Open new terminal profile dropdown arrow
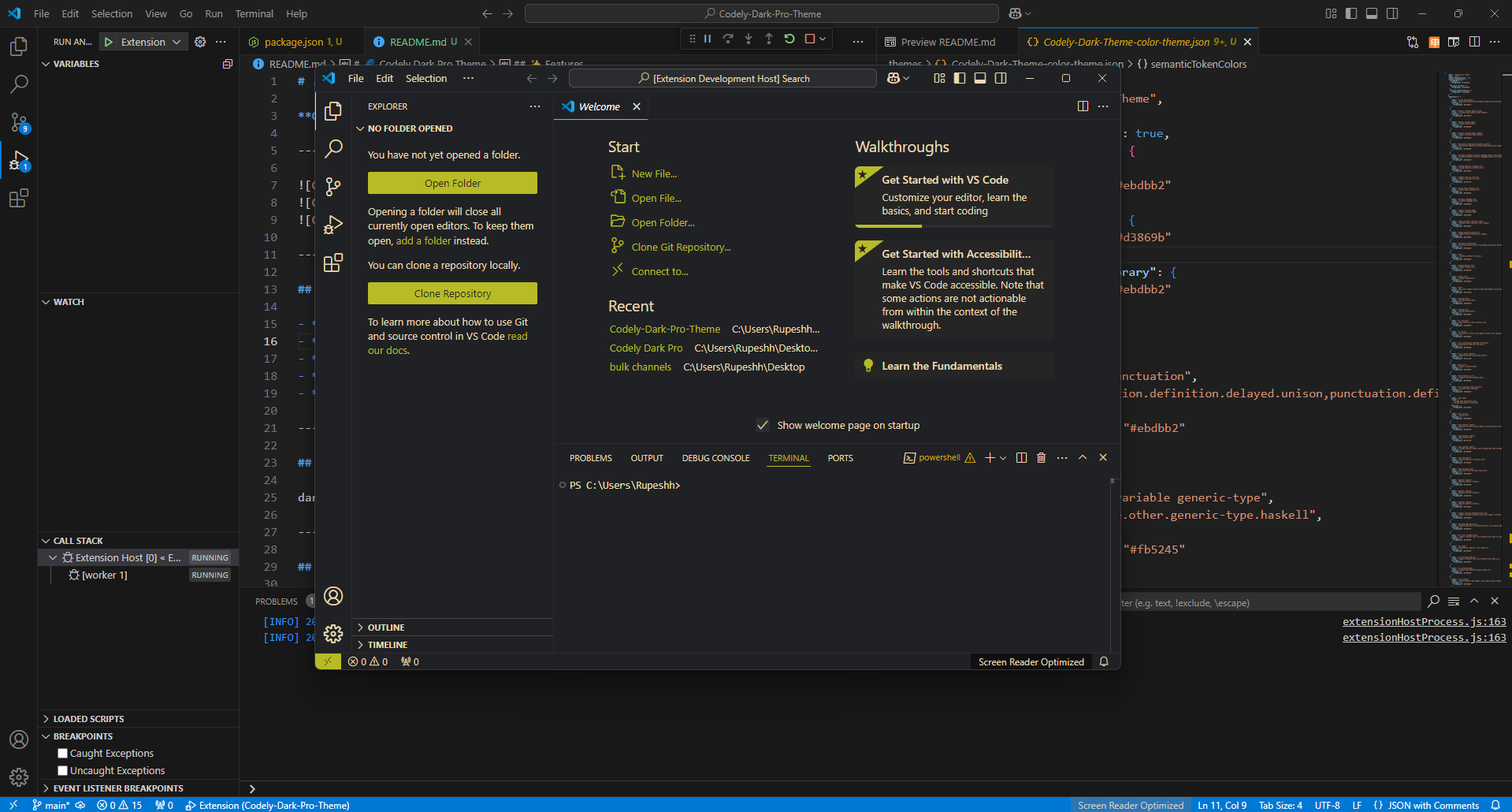The width and height of the screenshot is (1512, 812). 1003,458
